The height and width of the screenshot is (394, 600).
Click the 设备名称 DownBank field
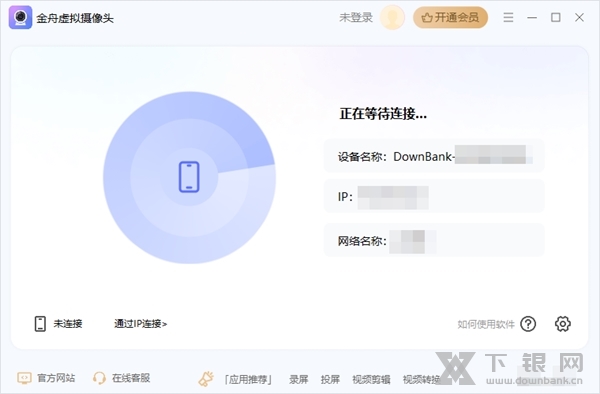[434, 156]
